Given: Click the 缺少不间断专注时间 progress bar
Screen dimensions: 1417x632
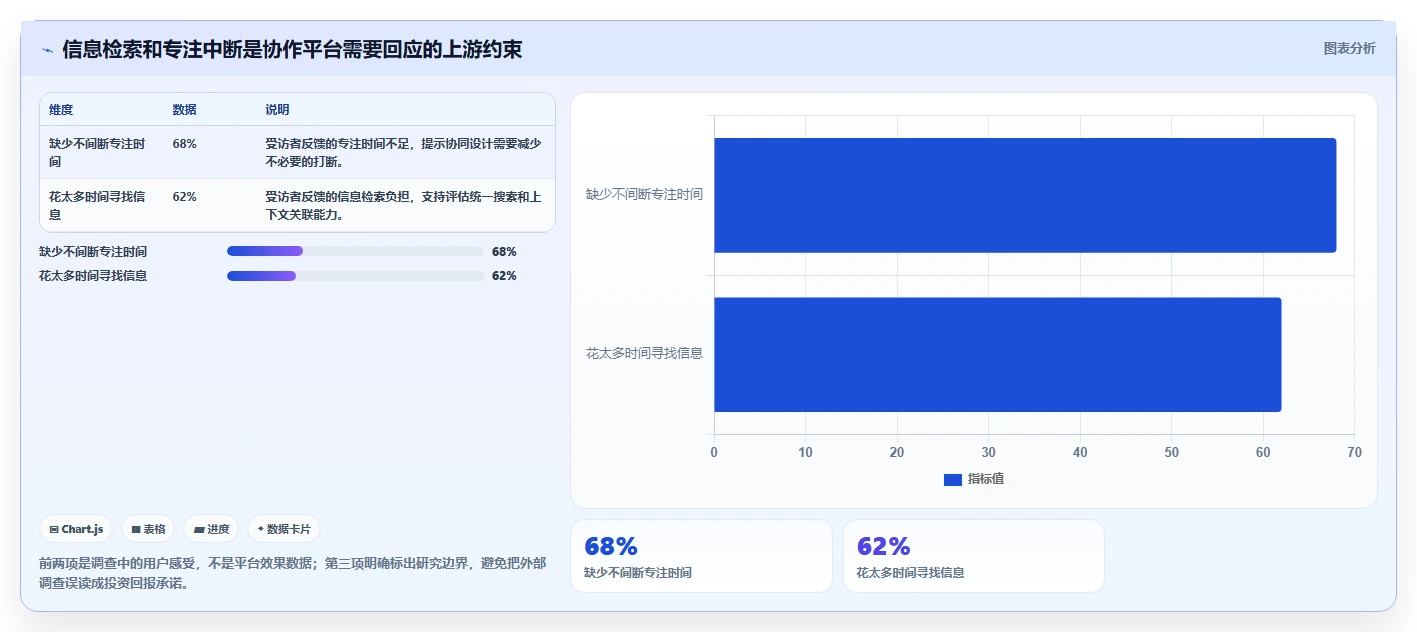Looking at the screenshot, I should pos(355,251).
